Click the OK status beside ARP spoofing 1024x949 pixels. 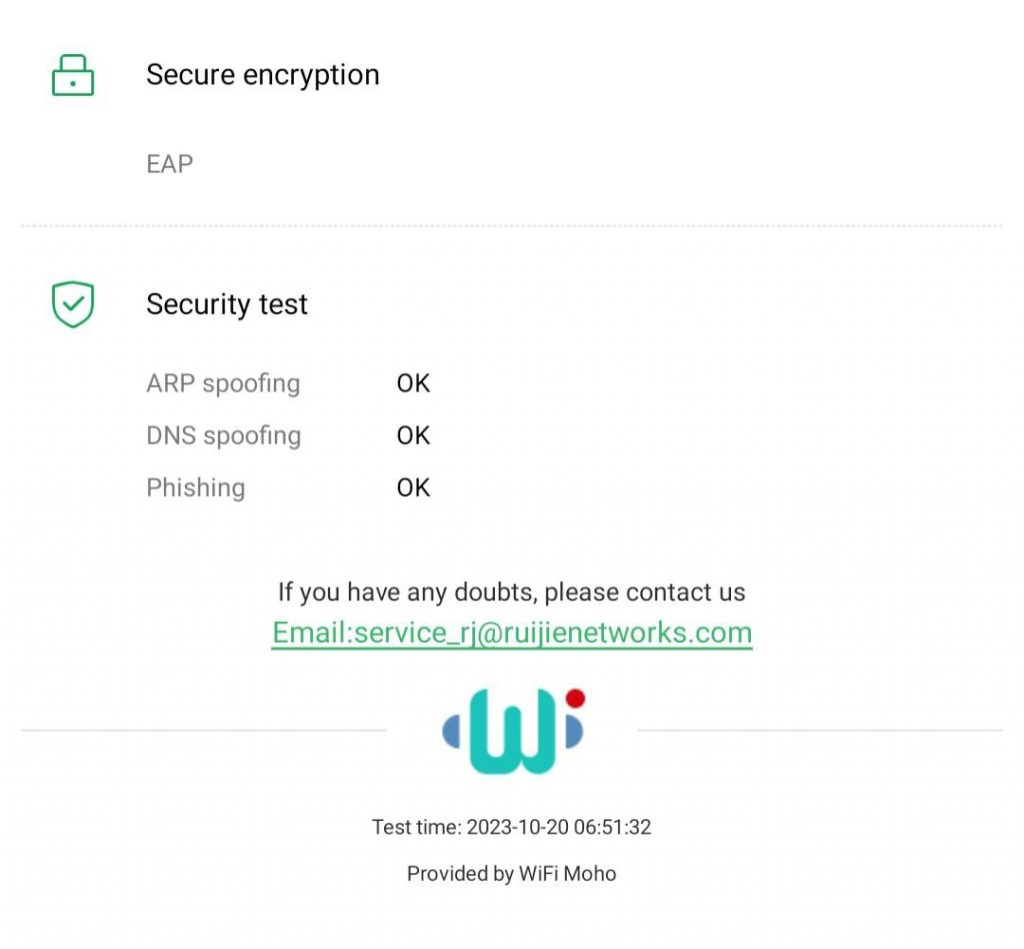pos(413,383)
